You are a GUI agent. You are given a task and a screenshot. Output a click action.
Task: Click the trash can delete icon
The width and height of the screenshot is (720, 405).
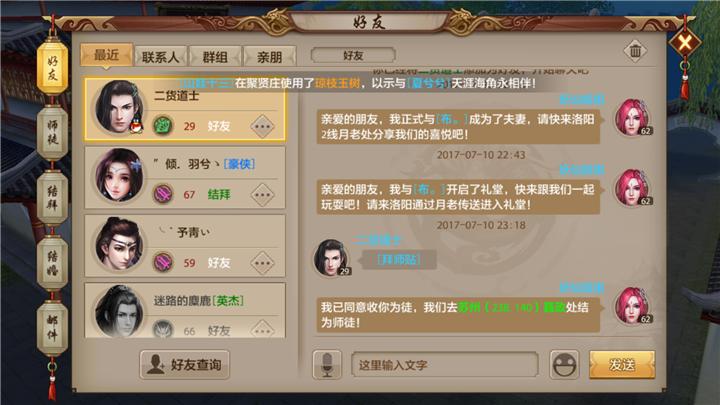(635, 51)
